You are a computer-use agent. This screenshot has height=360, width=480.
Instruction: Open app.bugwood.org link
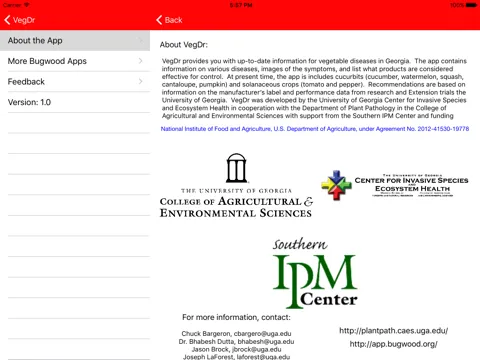pos(394,344)
